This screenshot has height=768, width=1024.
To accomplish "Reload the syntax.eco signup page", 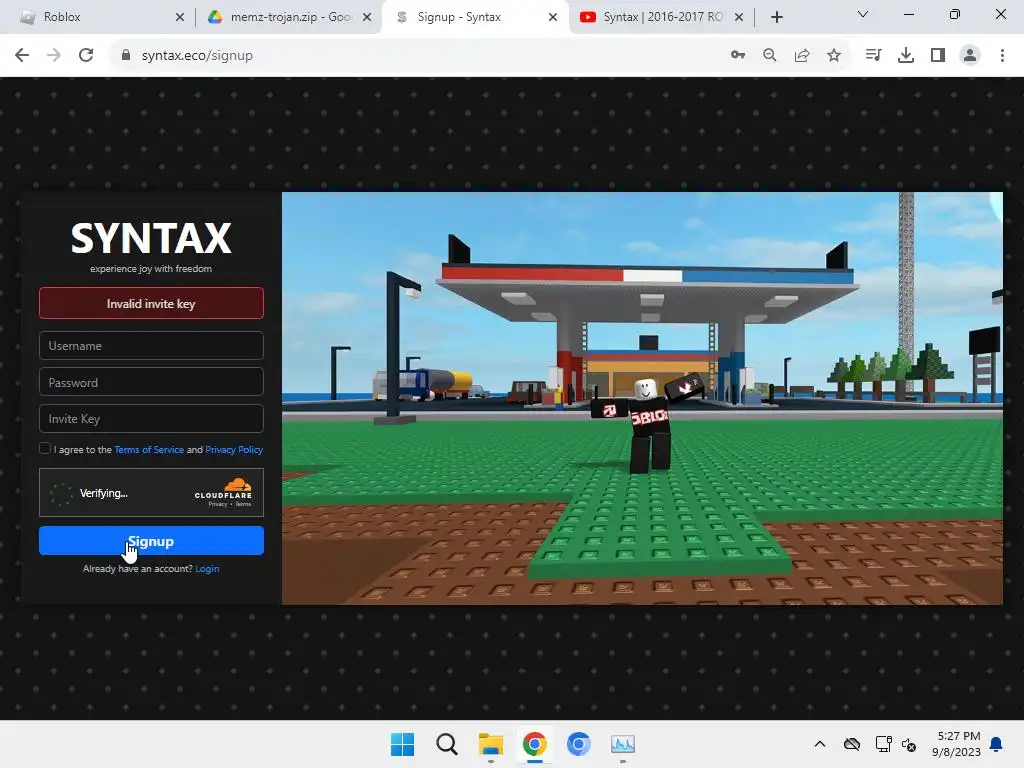I will point(86,56).
